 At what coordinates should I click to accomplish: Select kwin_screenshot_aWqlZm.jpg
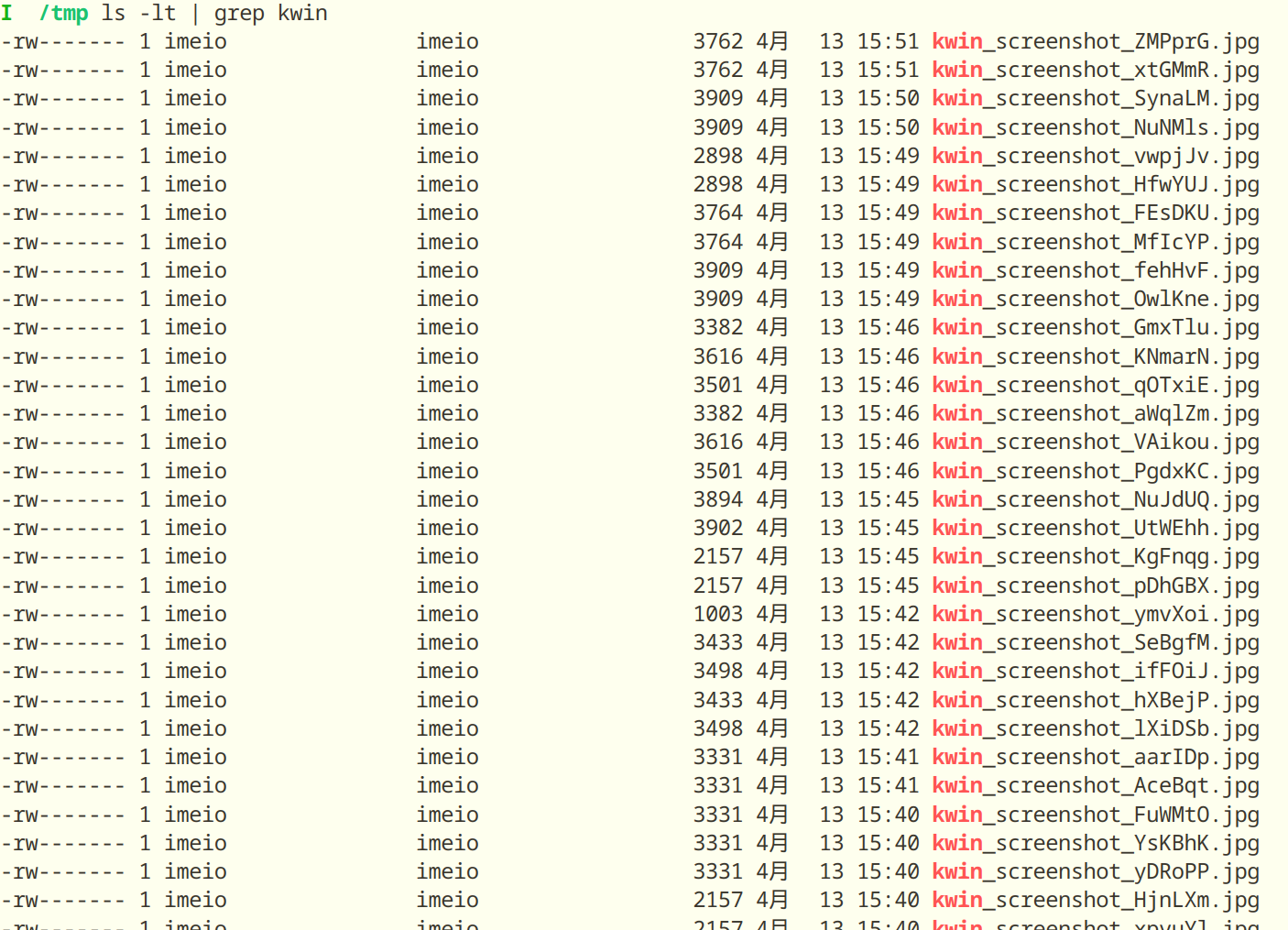[x=1096, y=414]
